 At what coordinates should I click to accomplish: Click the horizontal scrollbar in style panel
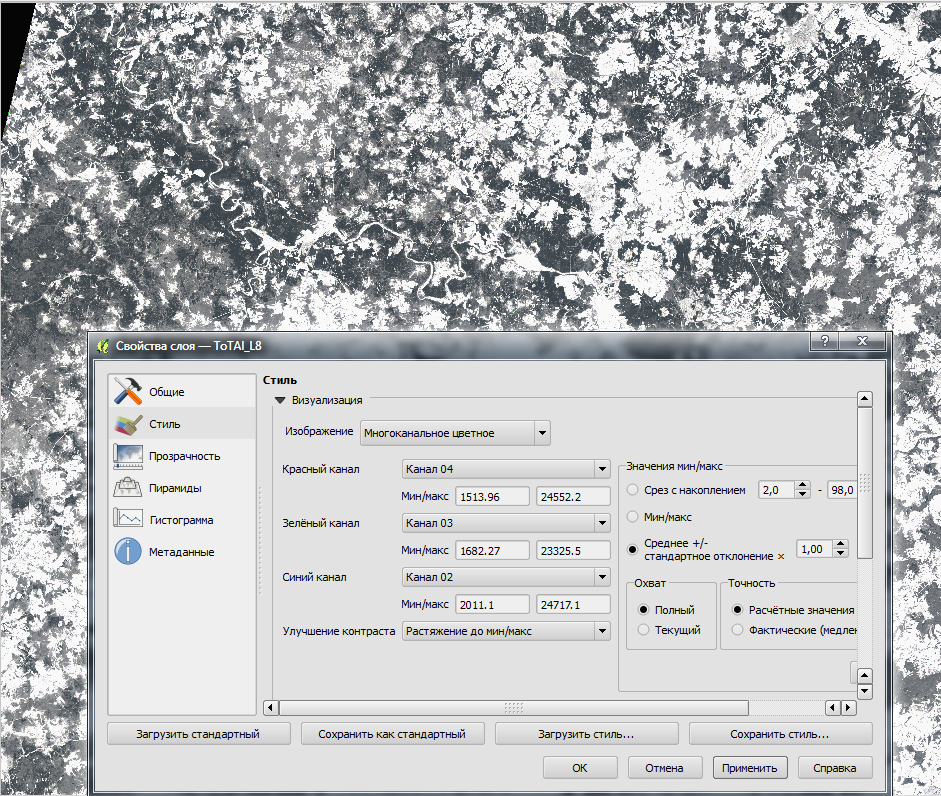point(514,708)
